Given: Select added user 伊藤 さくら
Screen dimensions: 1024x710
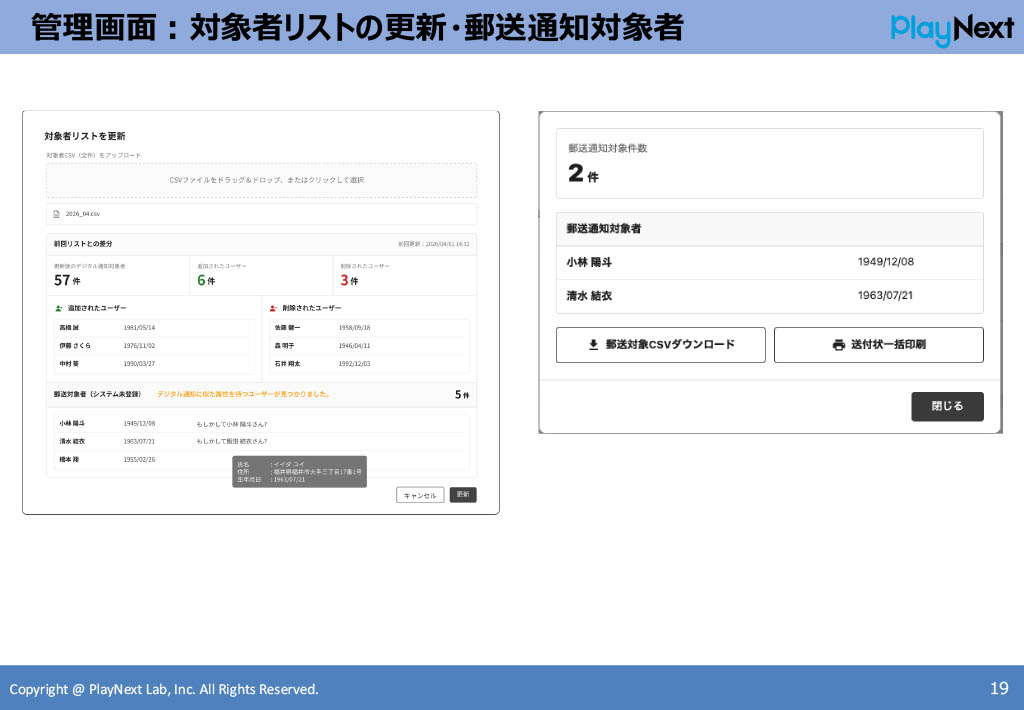Looking at the screenshot, I should click(x=75, y=346).
